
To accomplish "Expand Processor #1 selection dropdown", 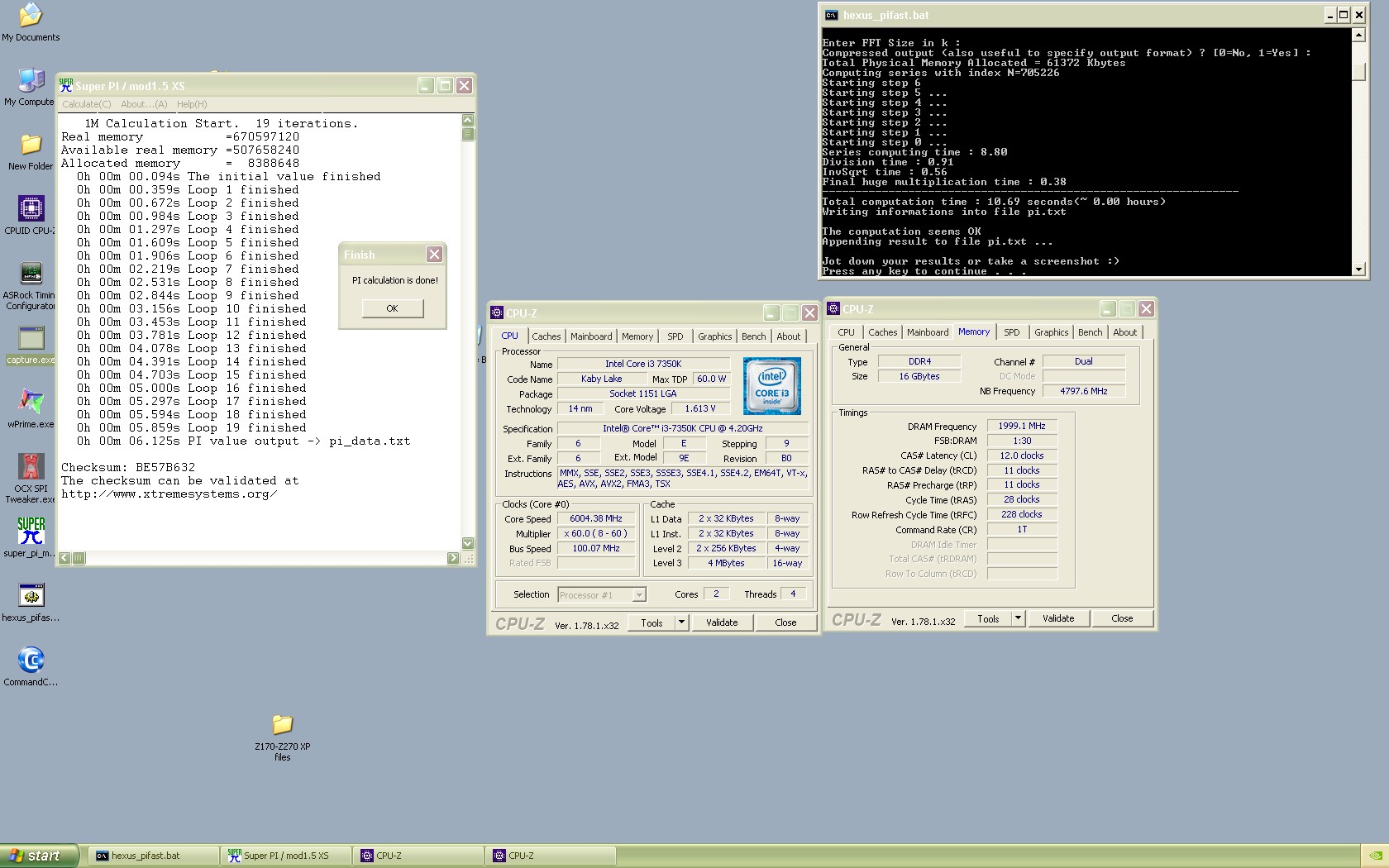I will (639, 595).
